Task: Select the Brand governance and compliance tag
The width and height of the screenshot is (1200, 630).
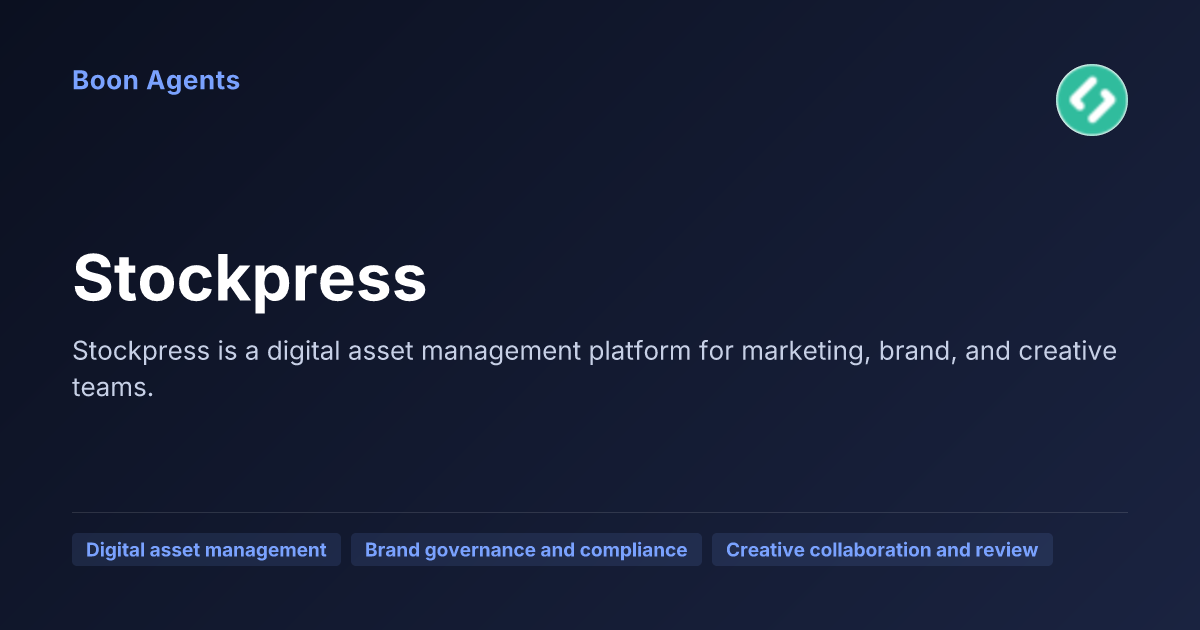Action: click(526, 550)
